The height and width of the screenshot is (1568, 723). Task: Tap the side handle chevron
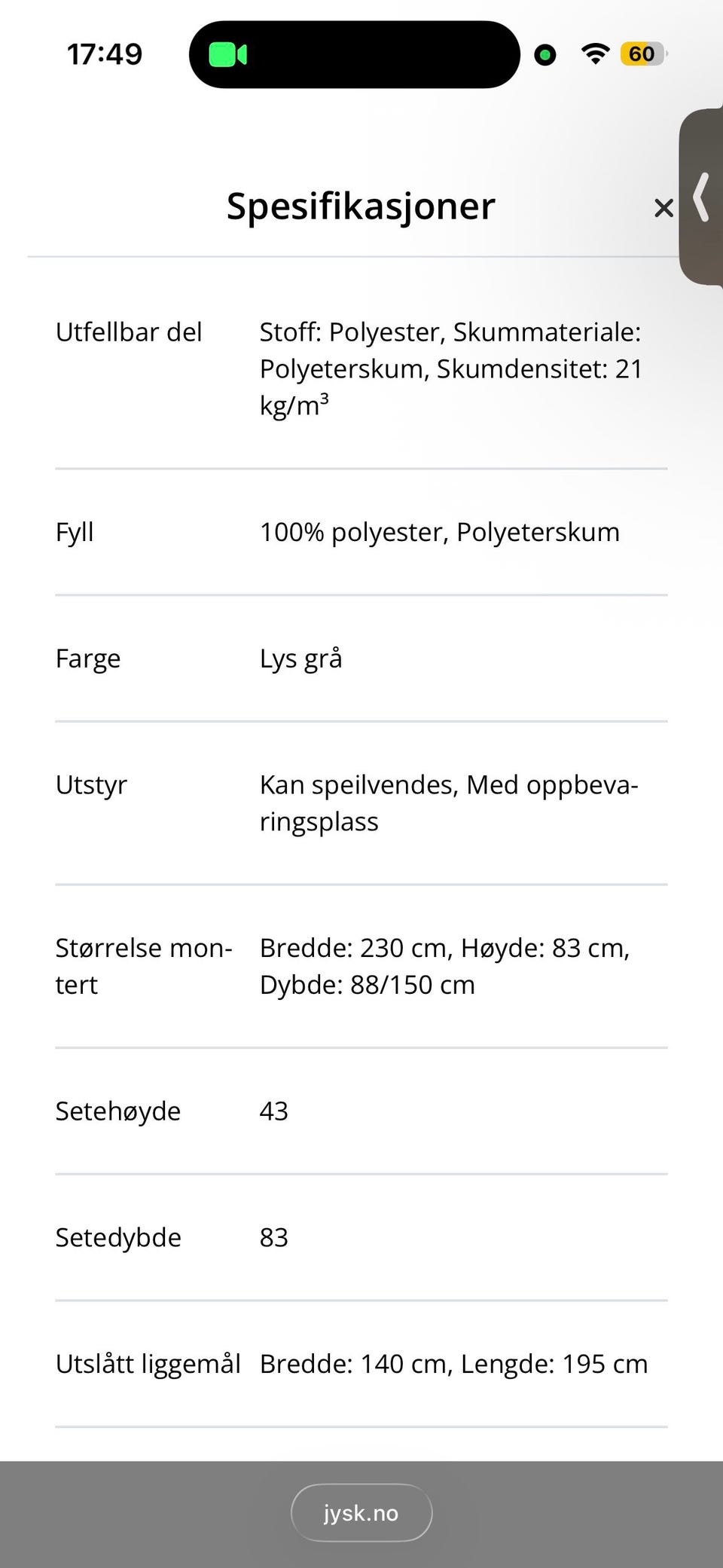702,197
